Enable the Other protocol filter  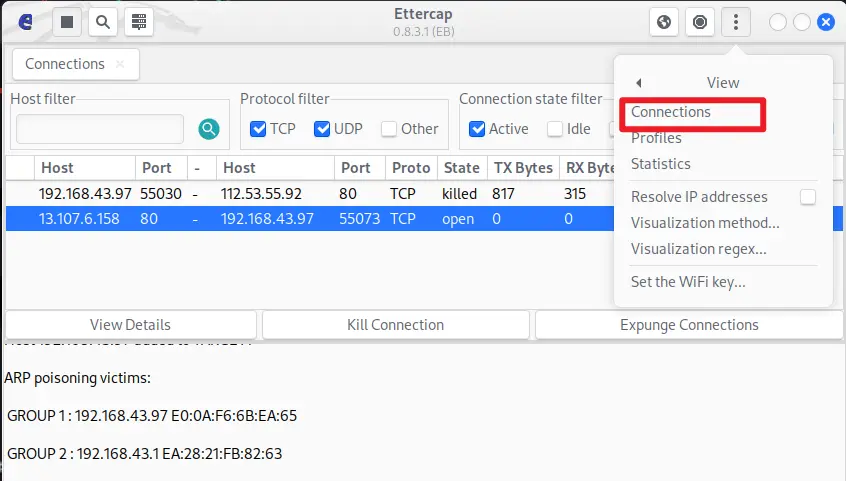386,128
